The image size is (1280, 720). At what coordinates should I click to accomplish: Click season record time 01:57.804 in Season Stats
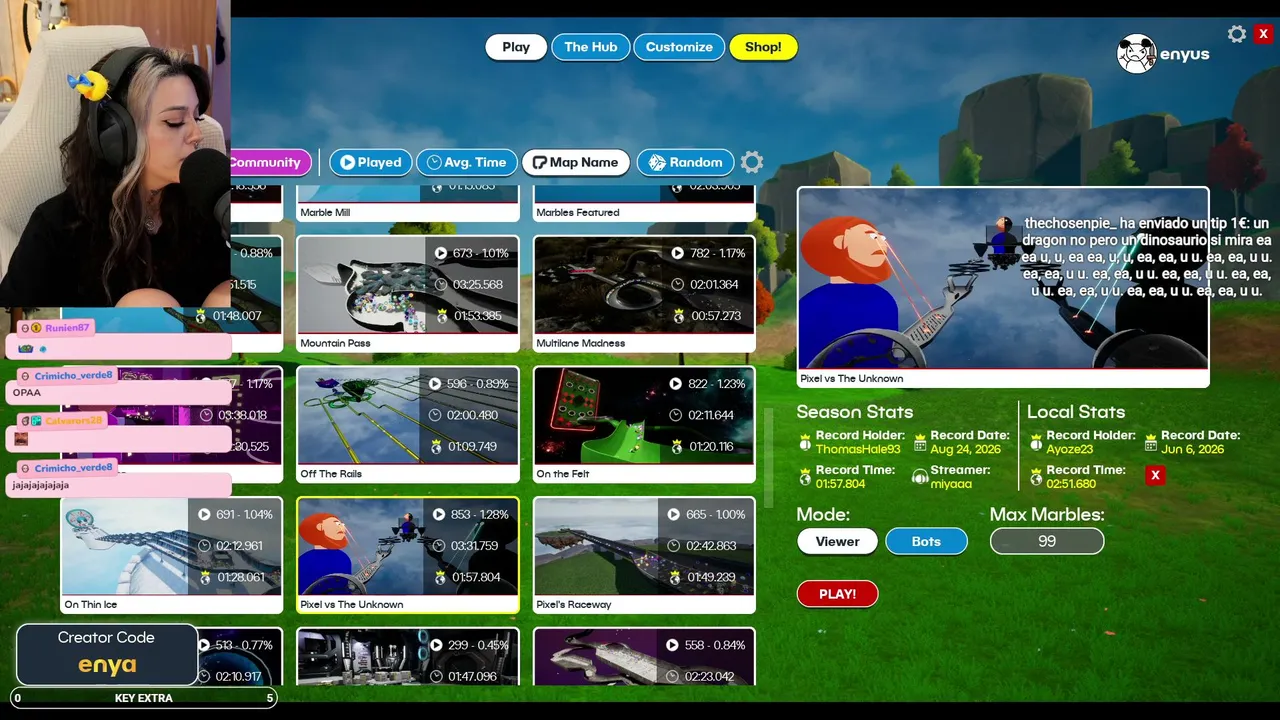[841, 484]
